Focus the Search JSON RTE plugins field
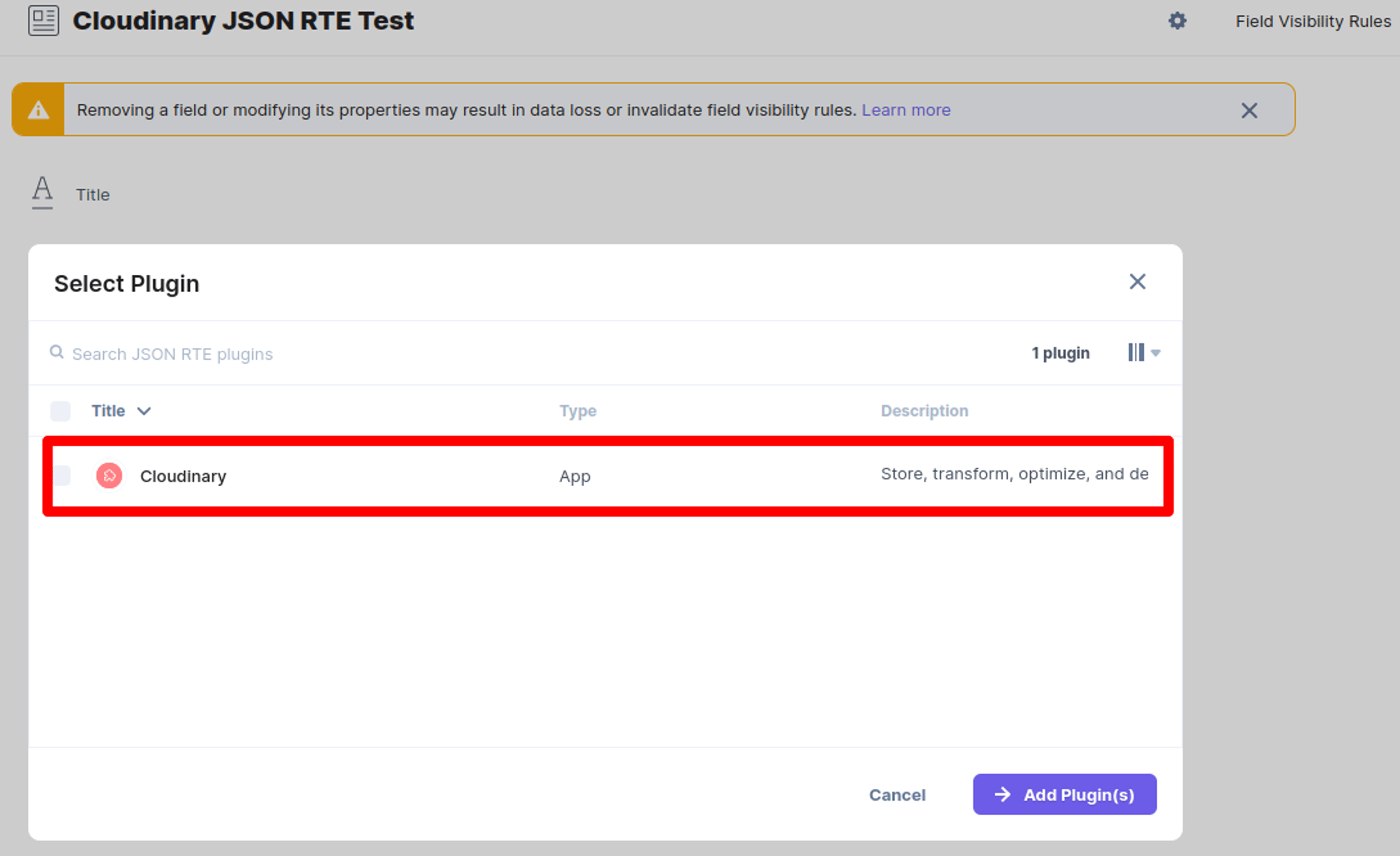 point(172,353)
